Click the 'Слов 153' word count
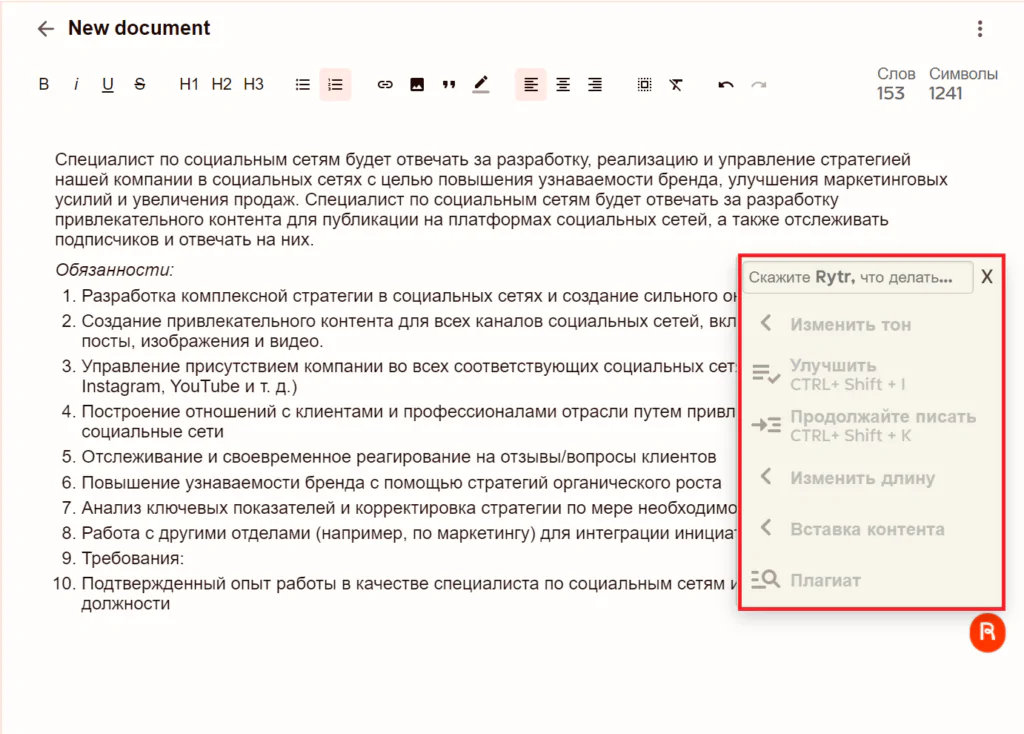This screenshot has width=1024, height=734. click(895, 84)
